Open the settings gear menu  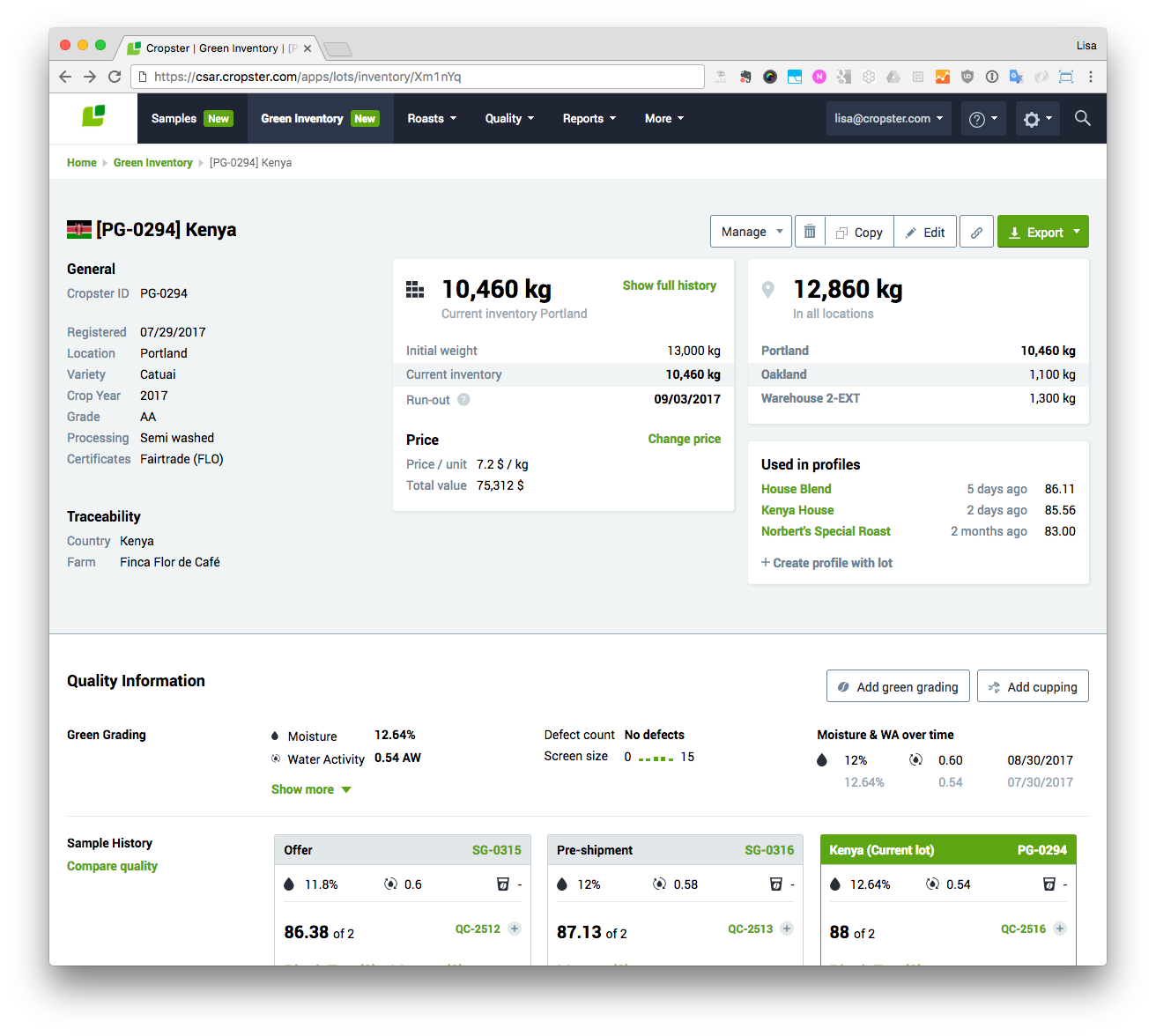coord(1037,119)
